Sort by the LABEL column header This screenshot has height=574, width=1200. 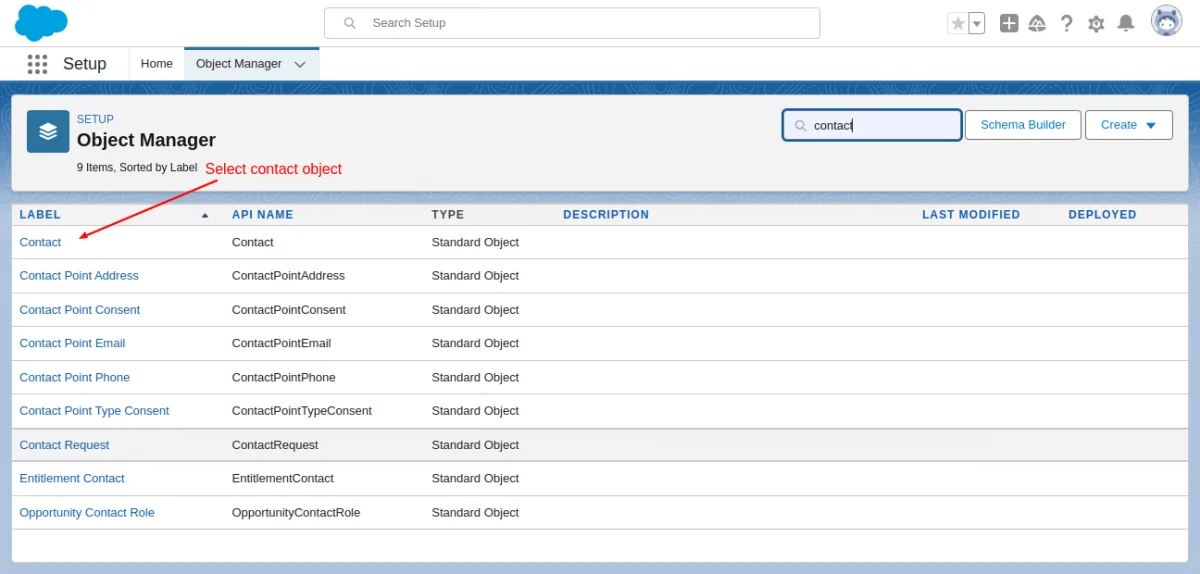40,214
